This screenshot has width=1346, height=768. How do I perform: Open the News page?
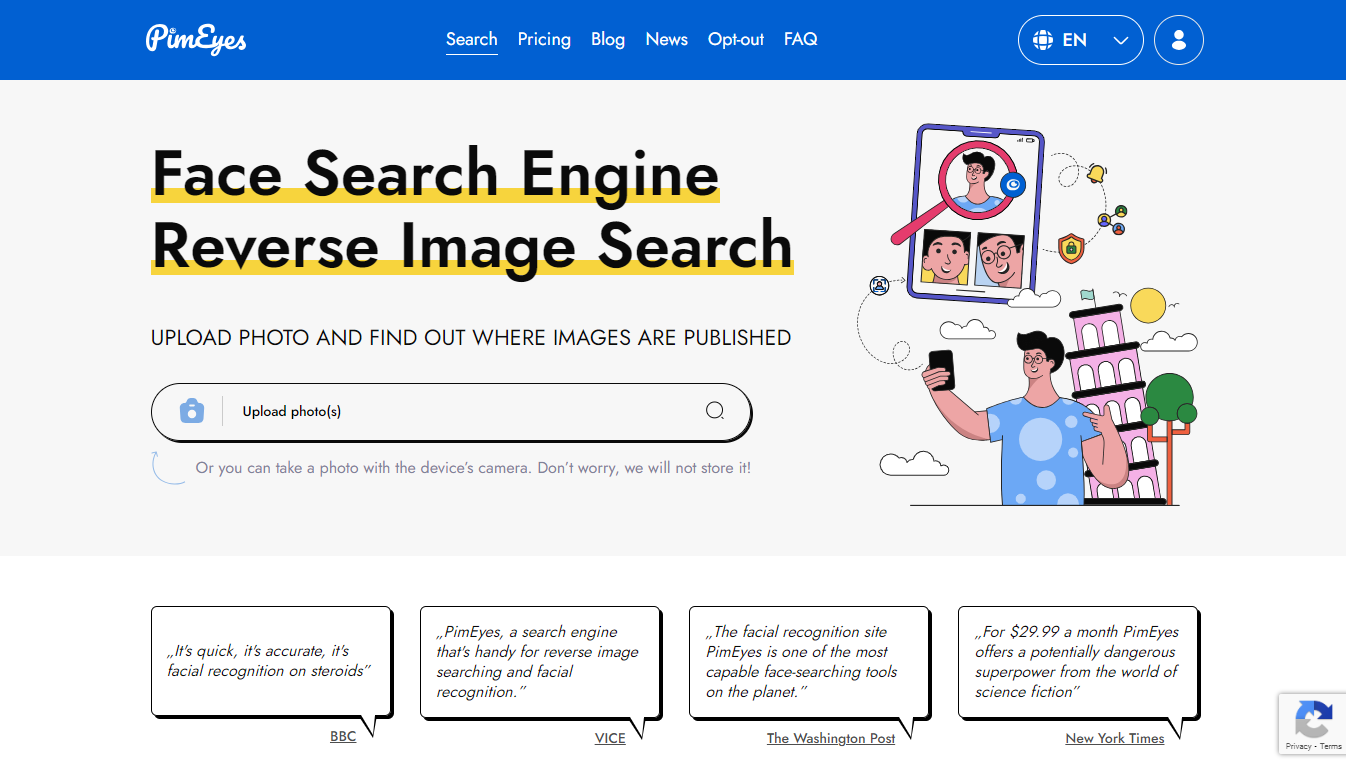[x=666, y=39]
